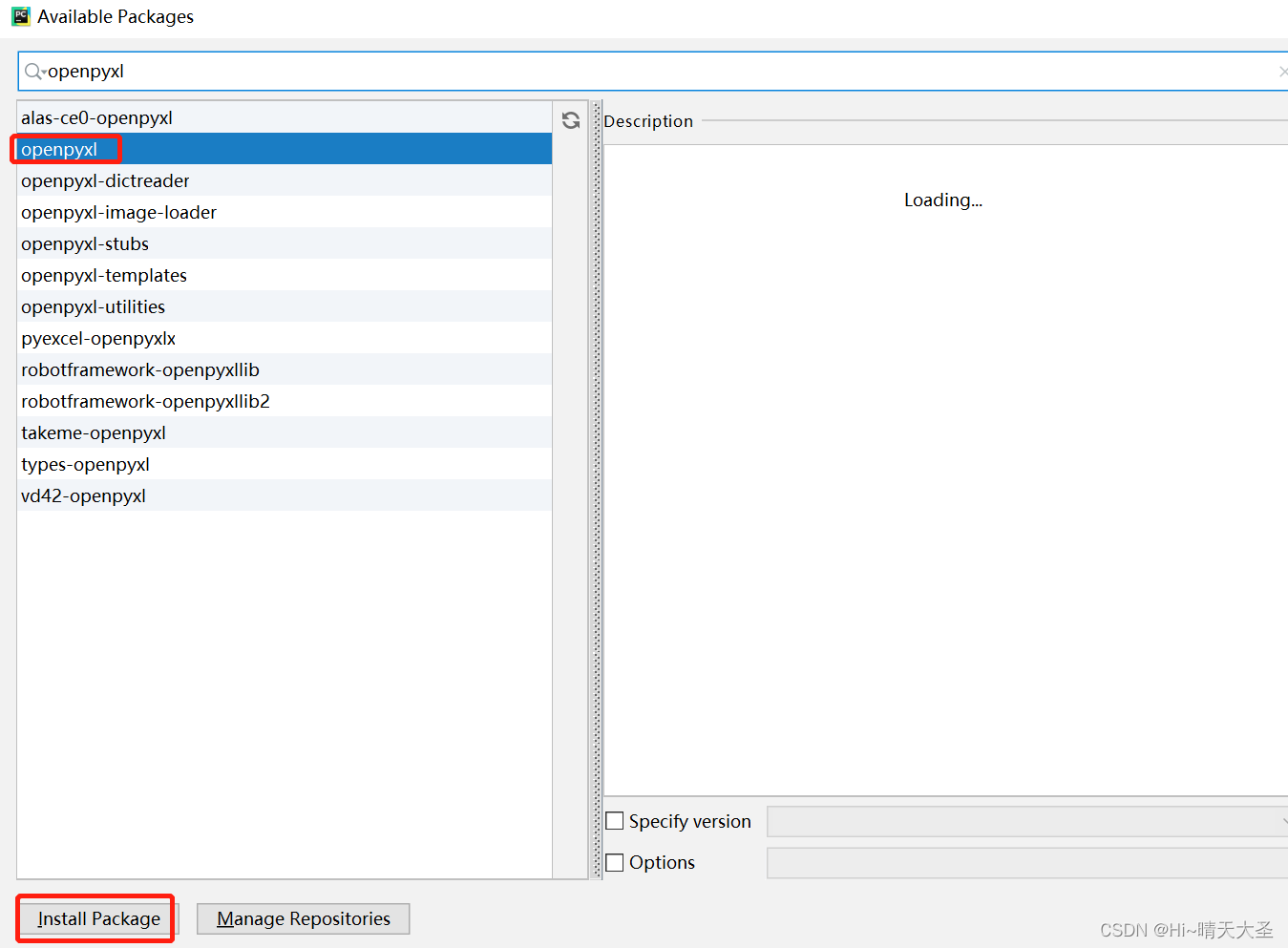Click the Install Package button

coord(98,918)
